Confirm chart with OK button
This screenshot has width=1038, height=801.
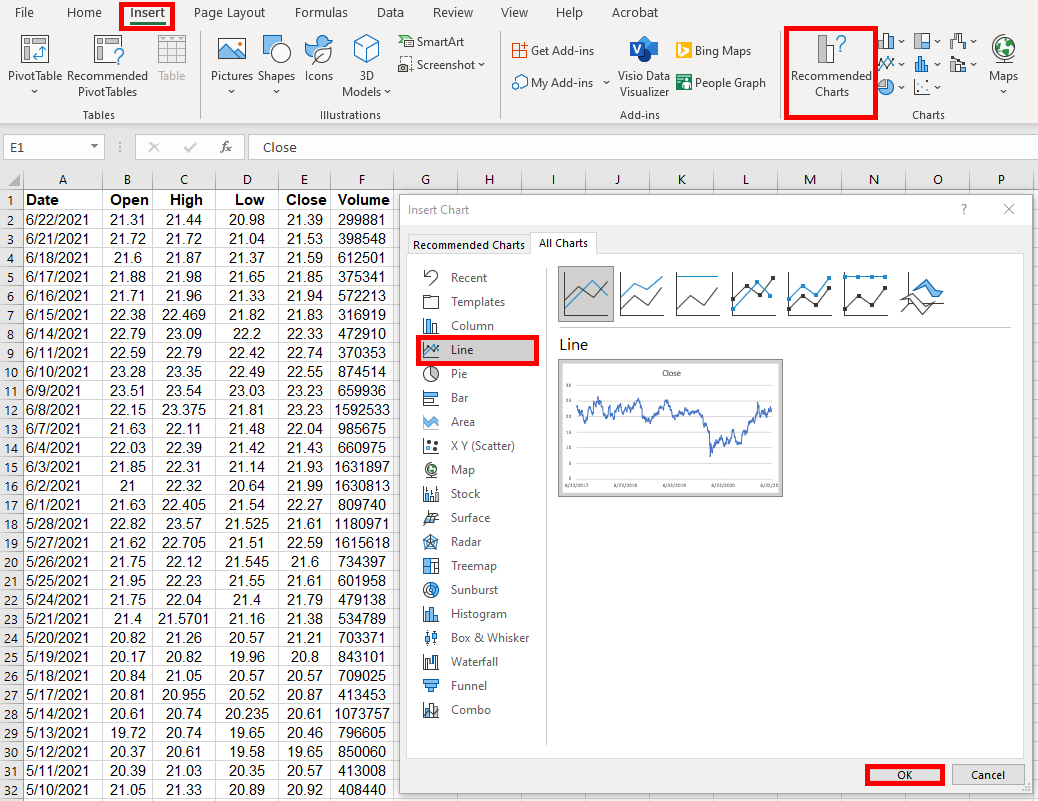pos(904,775)
